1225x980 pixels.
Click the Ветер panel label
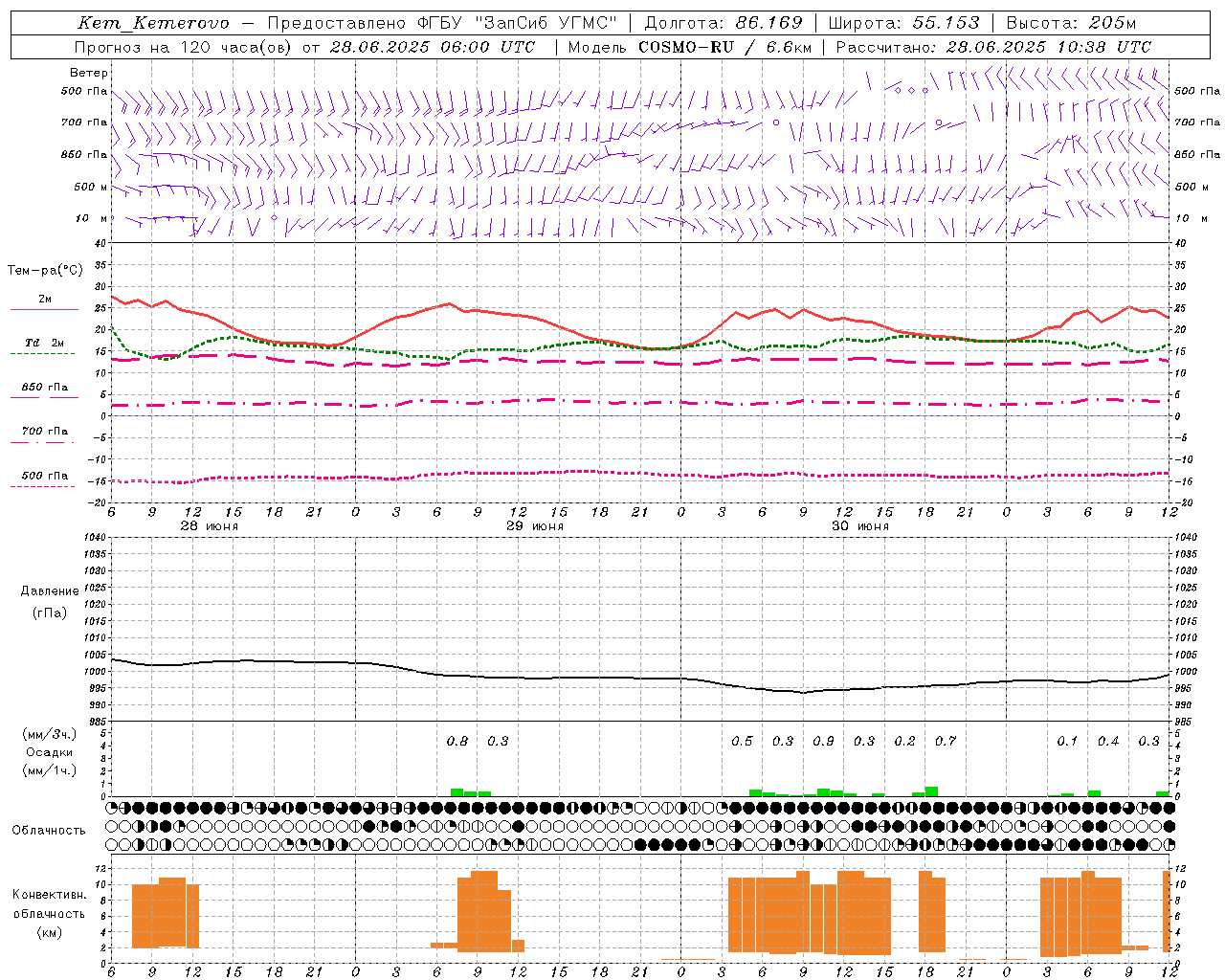89,73
